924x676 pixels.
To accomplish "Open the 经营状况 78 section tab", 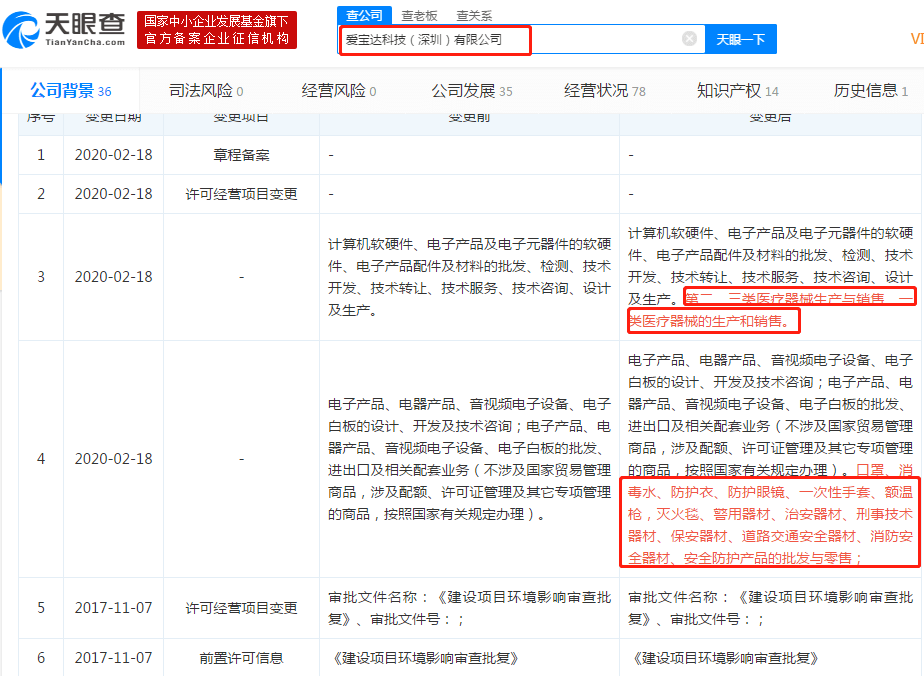I will coord(605,91).
